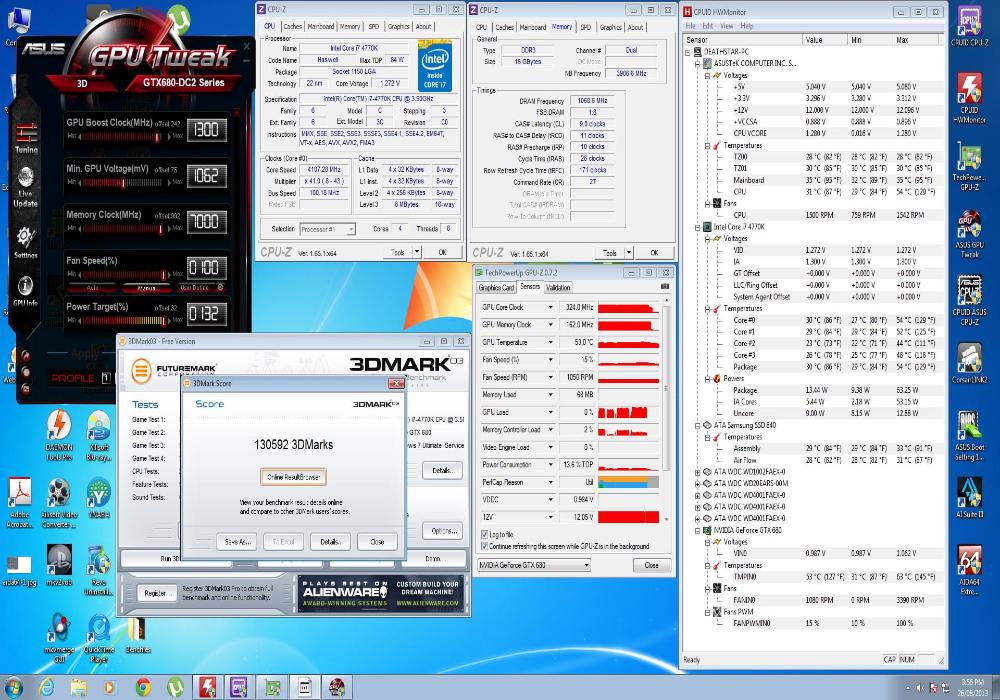
Task: Open GPU Tweak Settings gear icon
Action: tap(26, 241)
